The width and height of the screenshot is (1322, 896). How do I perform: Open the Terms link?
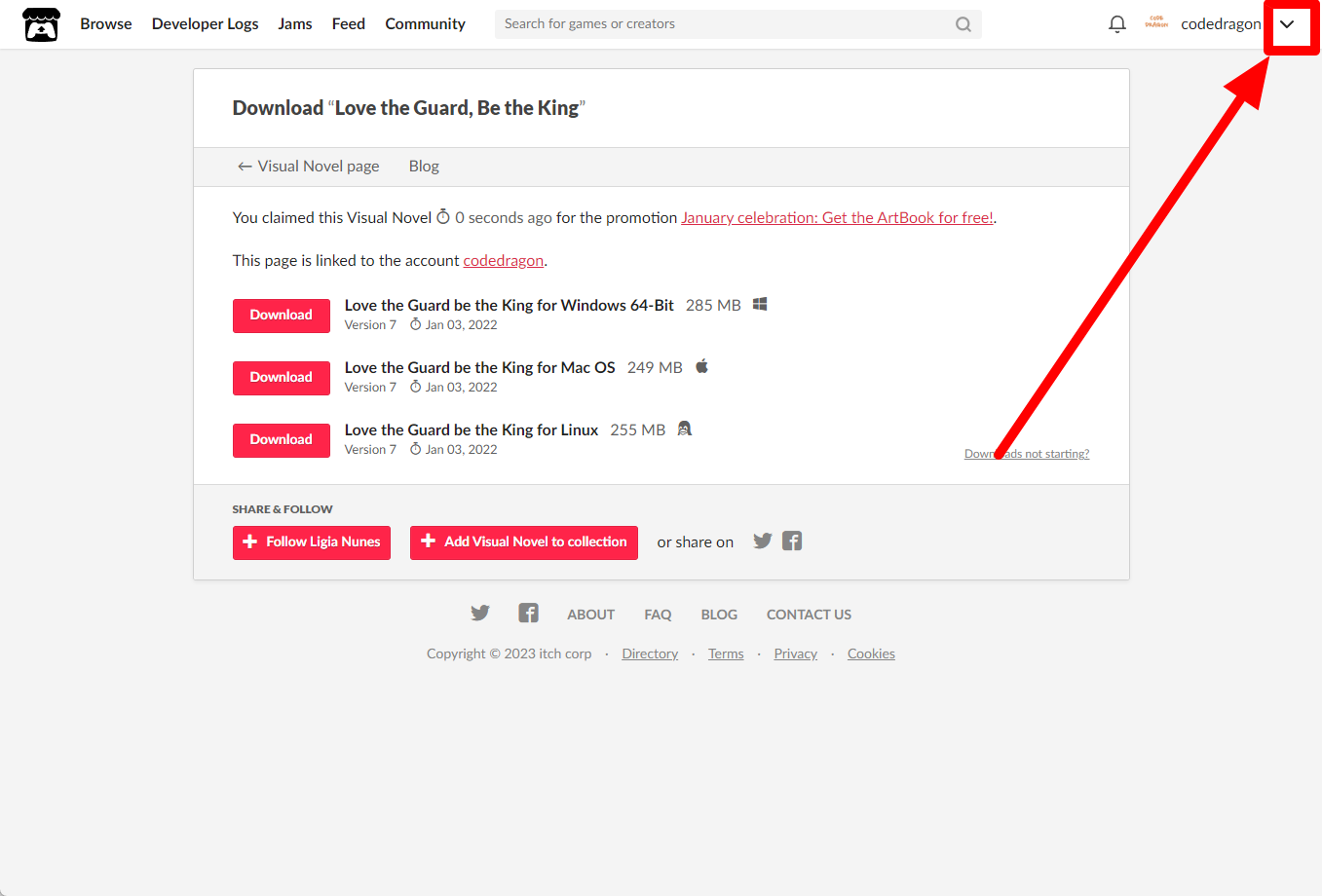726,653
